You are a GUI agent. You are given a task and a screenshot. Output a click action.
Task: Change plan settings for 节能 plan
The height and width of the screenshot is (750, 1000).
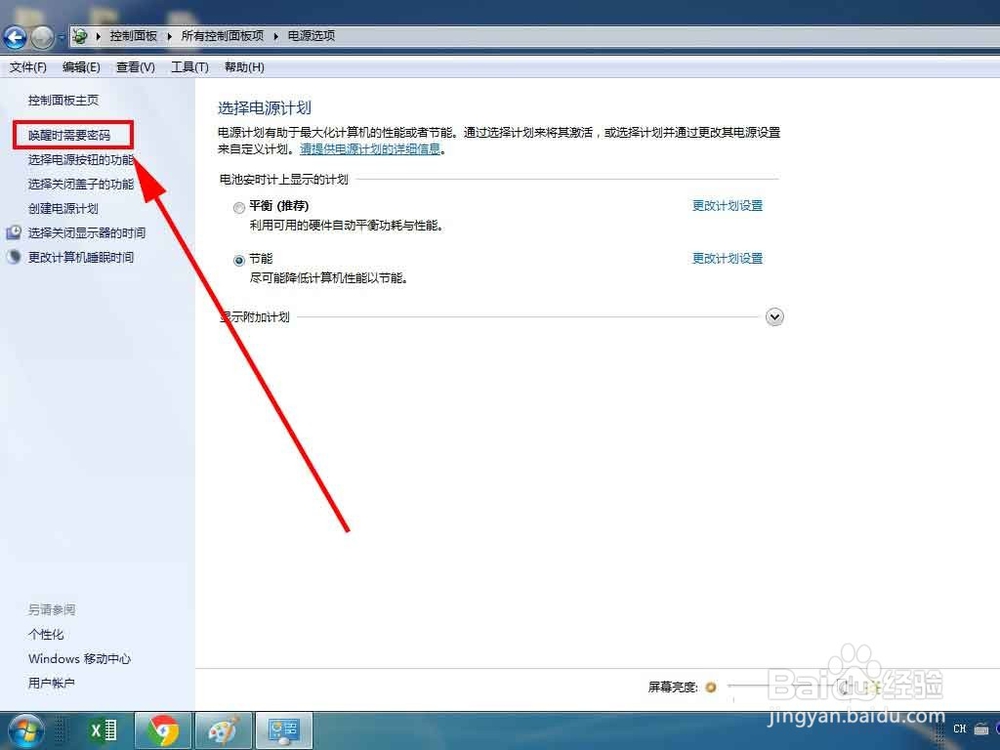[x=728, y=258]
